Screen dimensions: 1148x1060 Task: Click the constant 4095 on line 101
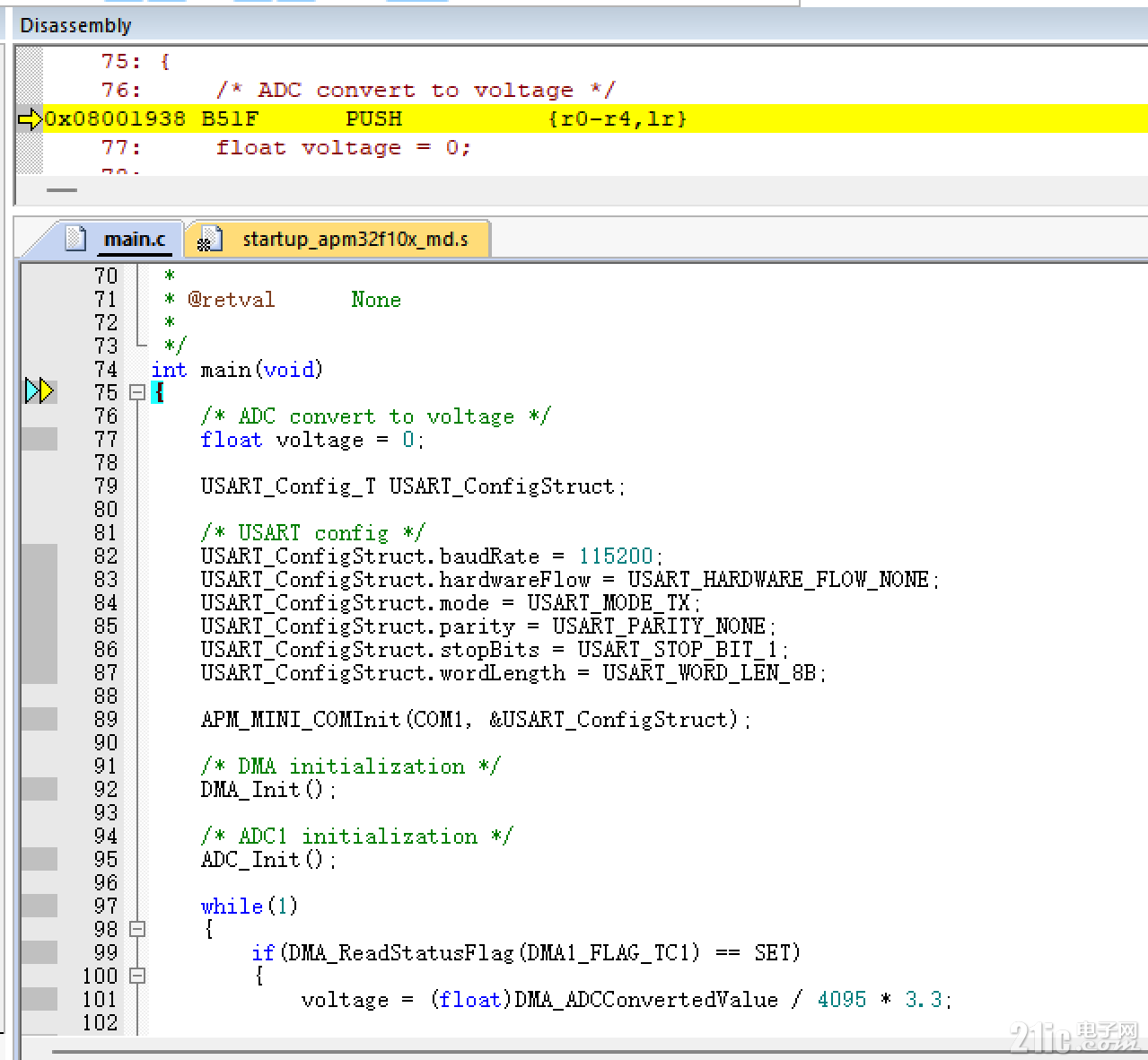tap(842, 1000)
